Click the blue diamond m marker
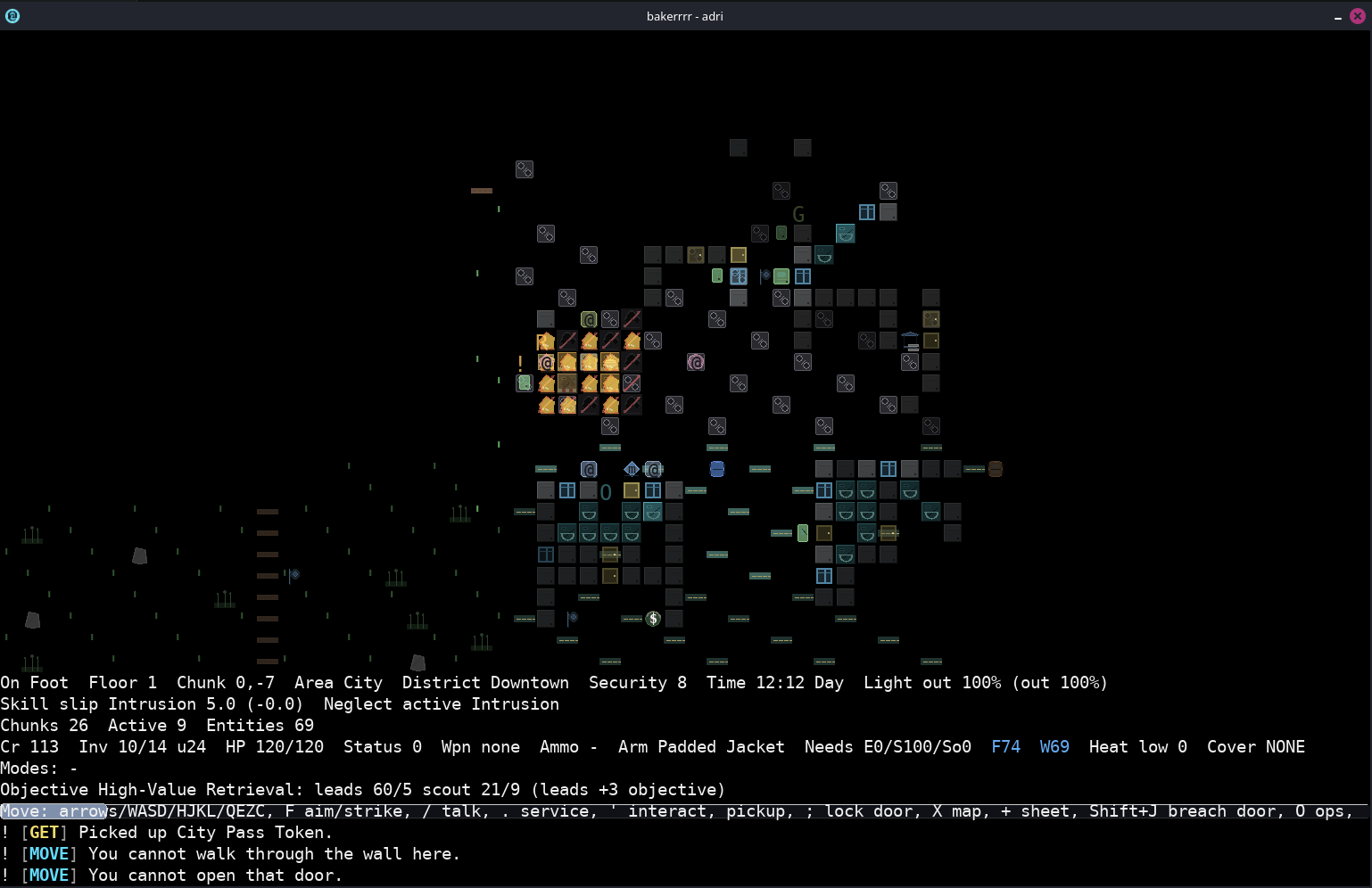This screenshot has width=1372, height=888. pyautogui.click(x=632, y=469)
